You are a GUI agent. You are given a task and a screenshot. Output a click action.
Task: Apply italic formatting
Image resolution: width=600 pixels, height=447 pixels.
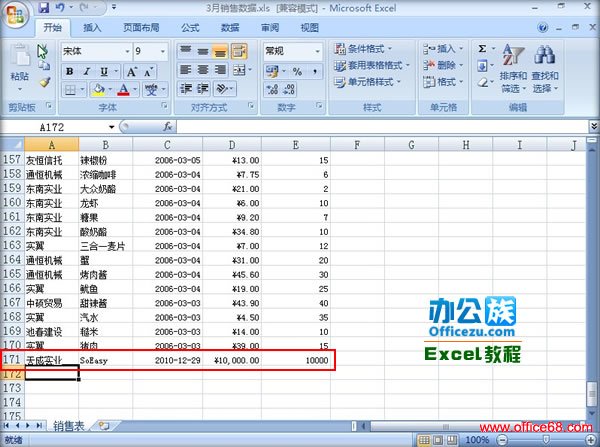click(x=87, y=72)
